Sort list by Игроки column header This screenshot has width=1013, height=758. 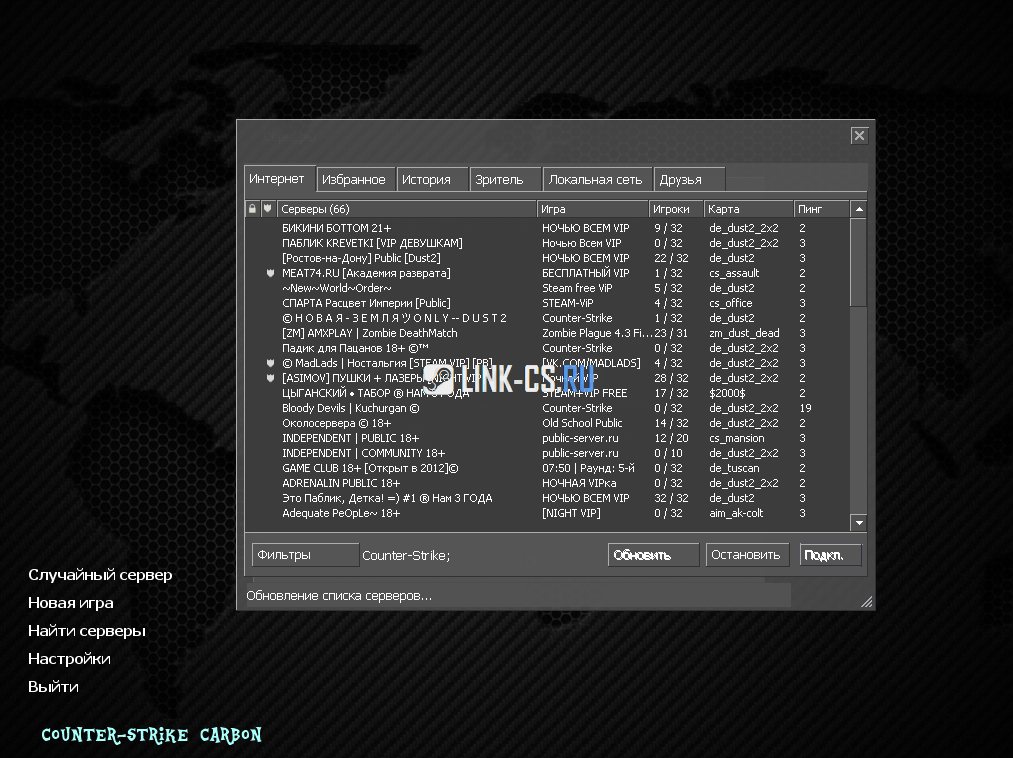[x=674, y=209]
